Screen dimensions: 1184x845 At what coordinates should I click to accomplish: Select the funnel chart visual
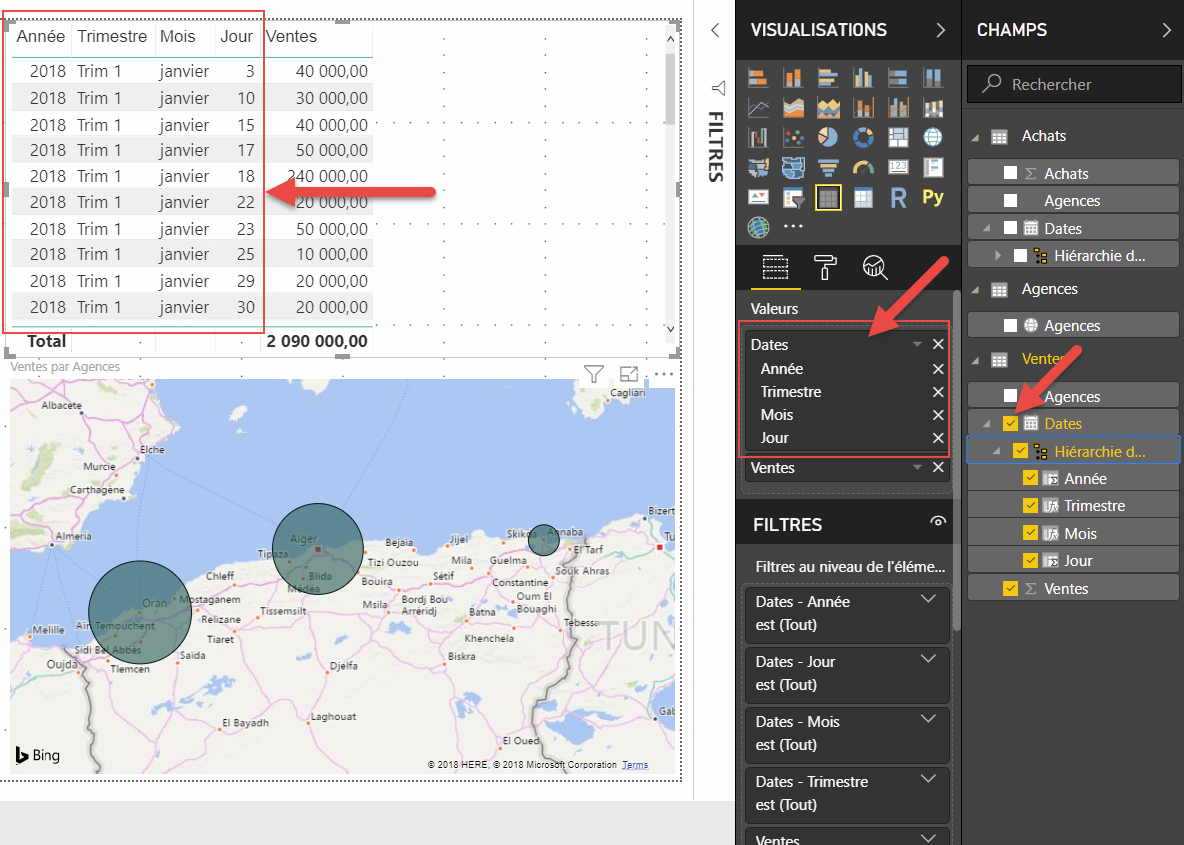point(828,168)
